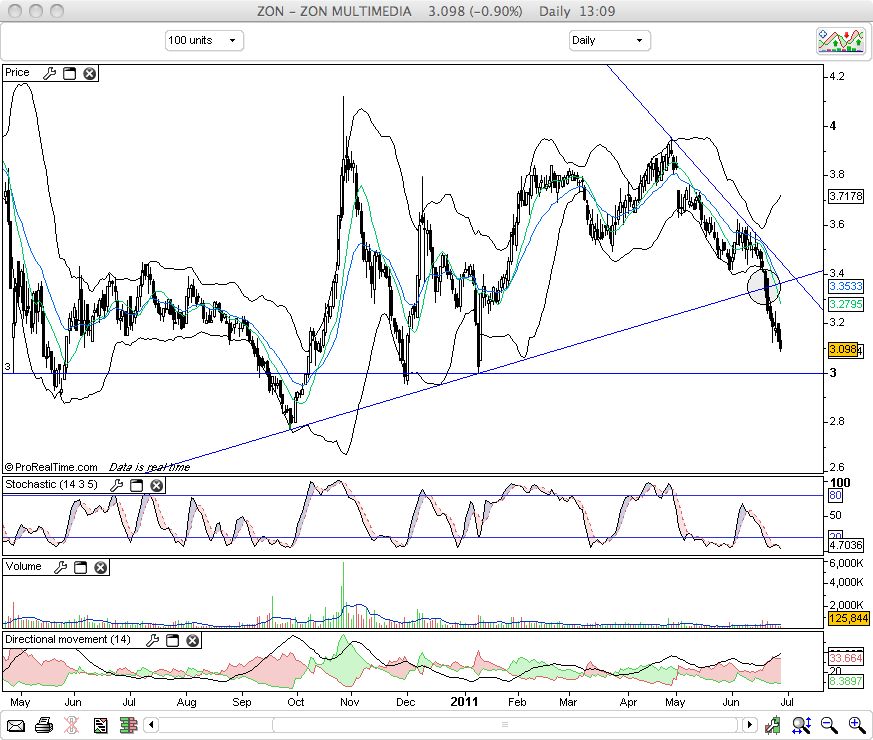Click the green and red bars icon
This screenshot has height=740, width=873.
129,726
